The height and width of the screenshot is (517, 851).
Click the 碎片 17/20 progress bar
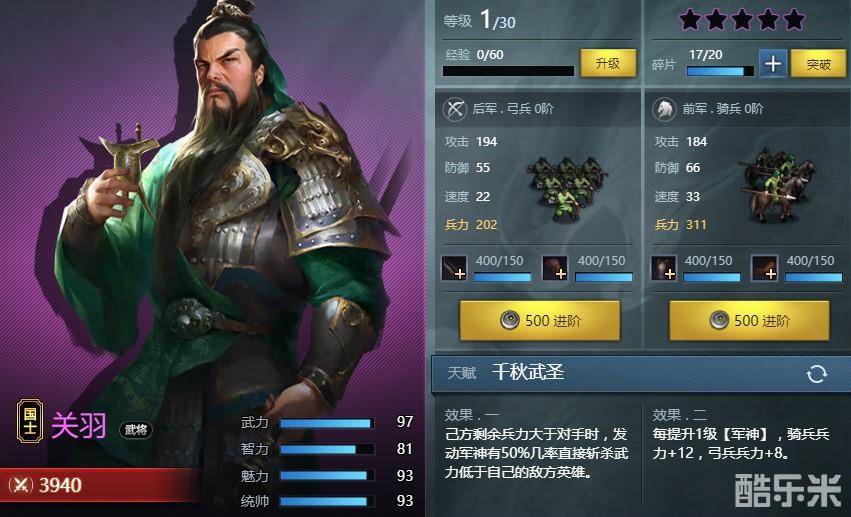click(x=720, y=71)
